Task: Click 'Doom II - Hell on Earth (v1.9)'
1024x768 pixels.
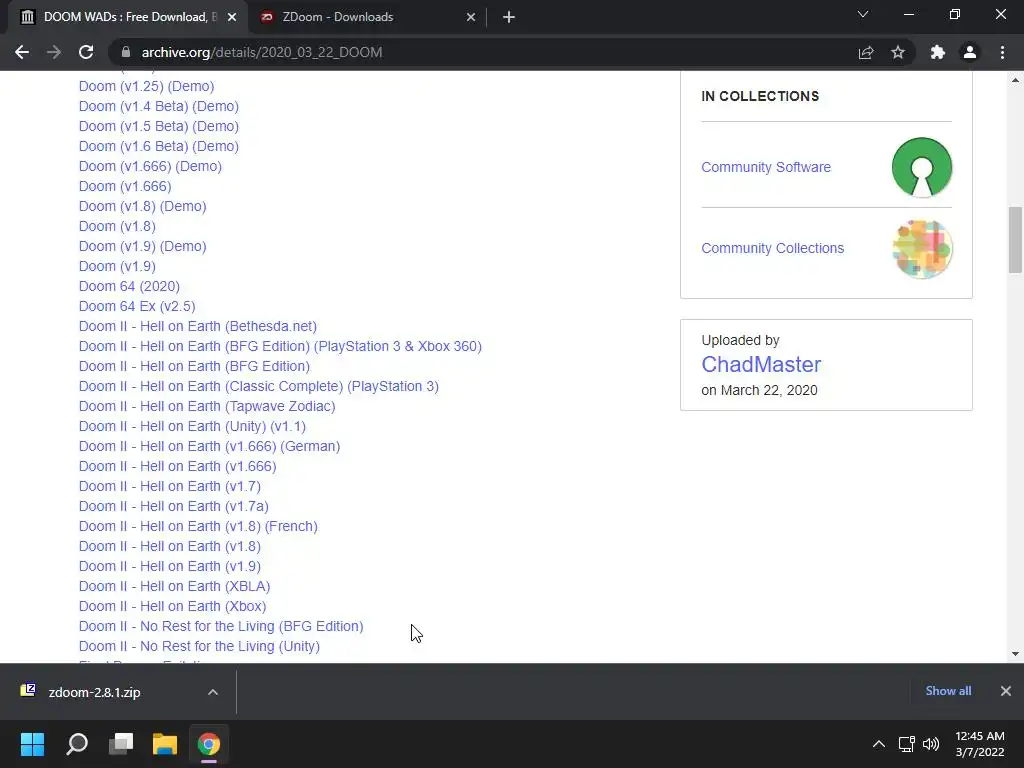Action: [x=170, y=566]
